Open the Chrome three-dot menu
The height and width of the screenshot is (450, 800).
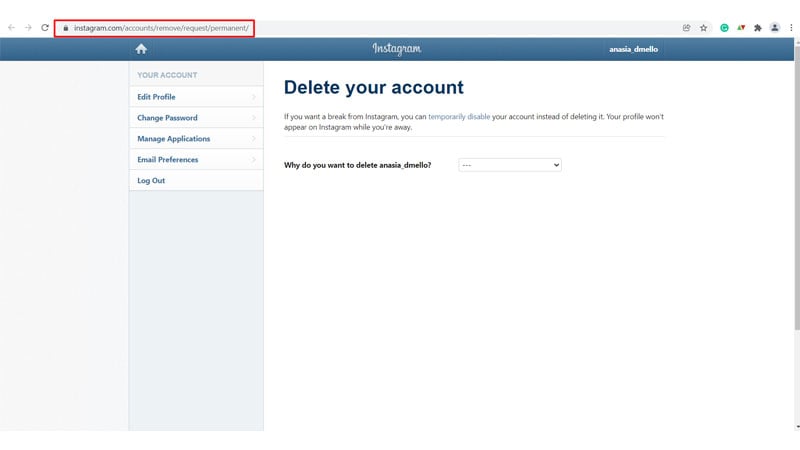pos(791,28)
